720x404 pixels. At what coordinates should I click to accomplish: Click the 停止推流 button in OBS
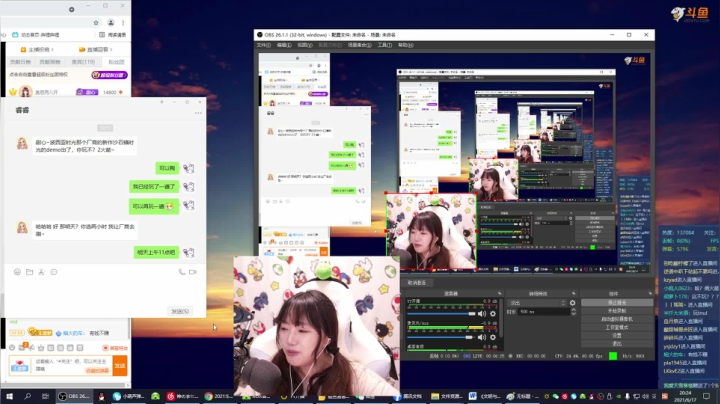[x=617, y=303]
